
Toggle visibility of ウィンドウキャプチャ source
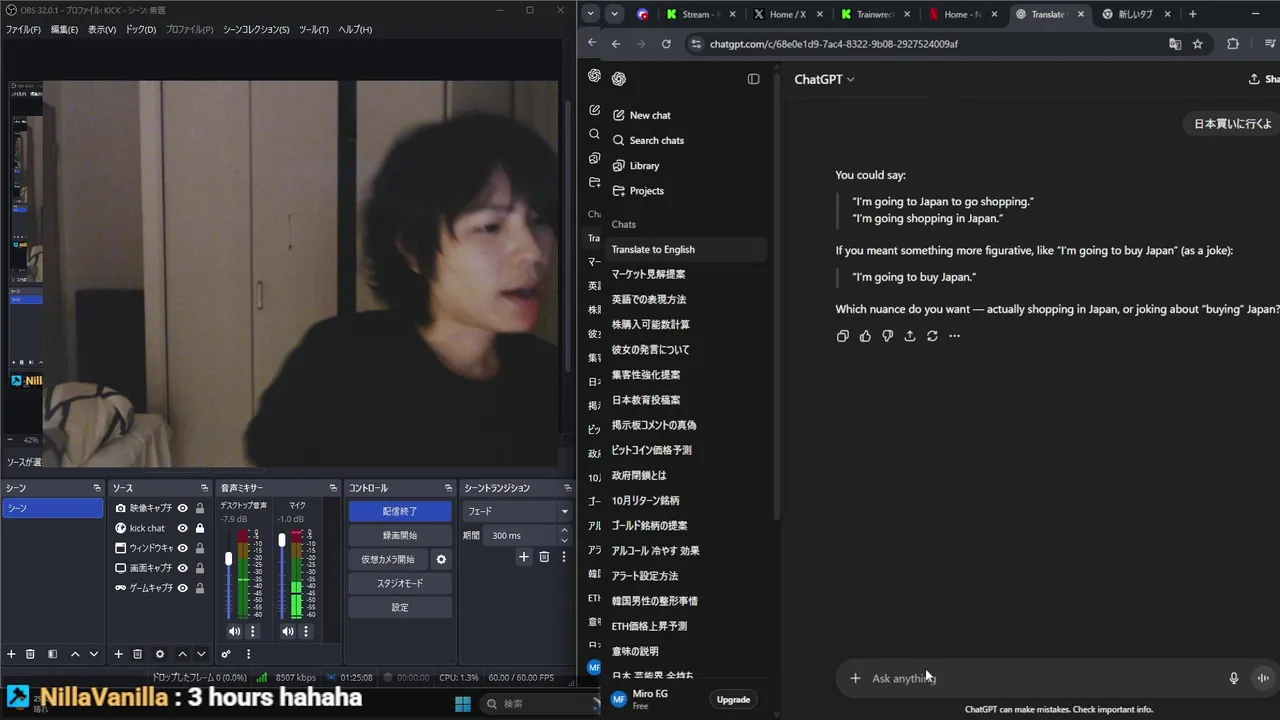pos(183,548)
